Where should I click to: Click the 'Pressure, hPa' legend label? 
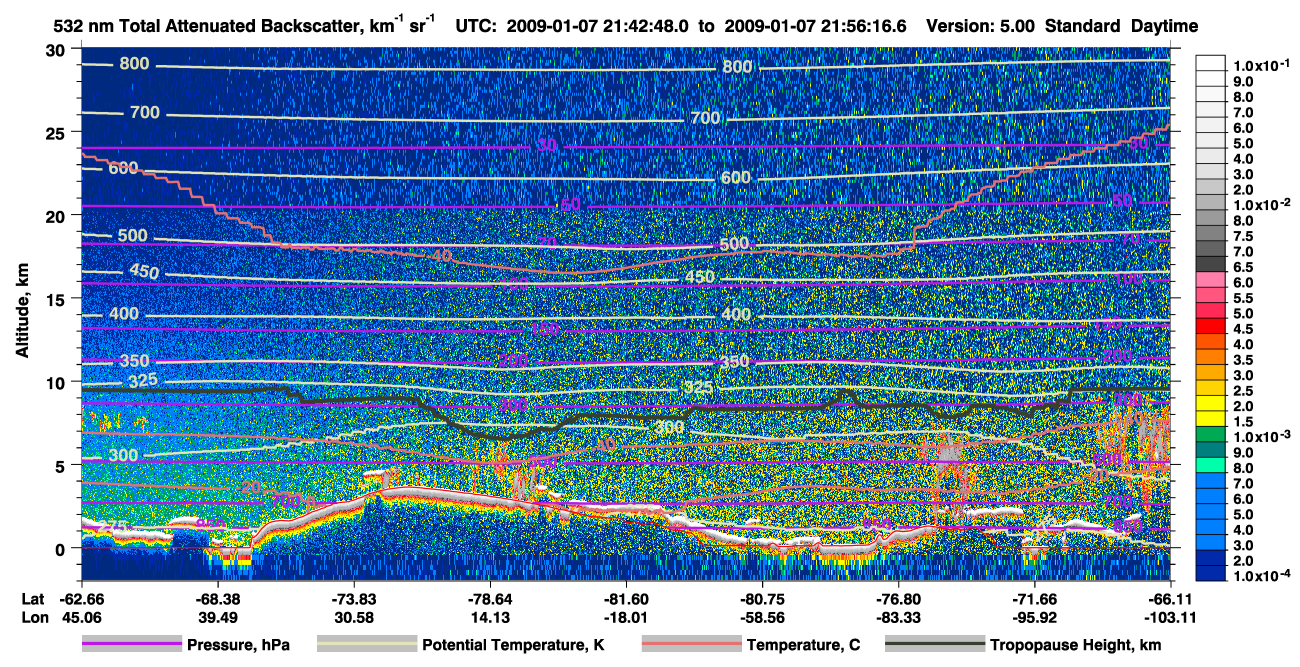click(x=238, y=645)
